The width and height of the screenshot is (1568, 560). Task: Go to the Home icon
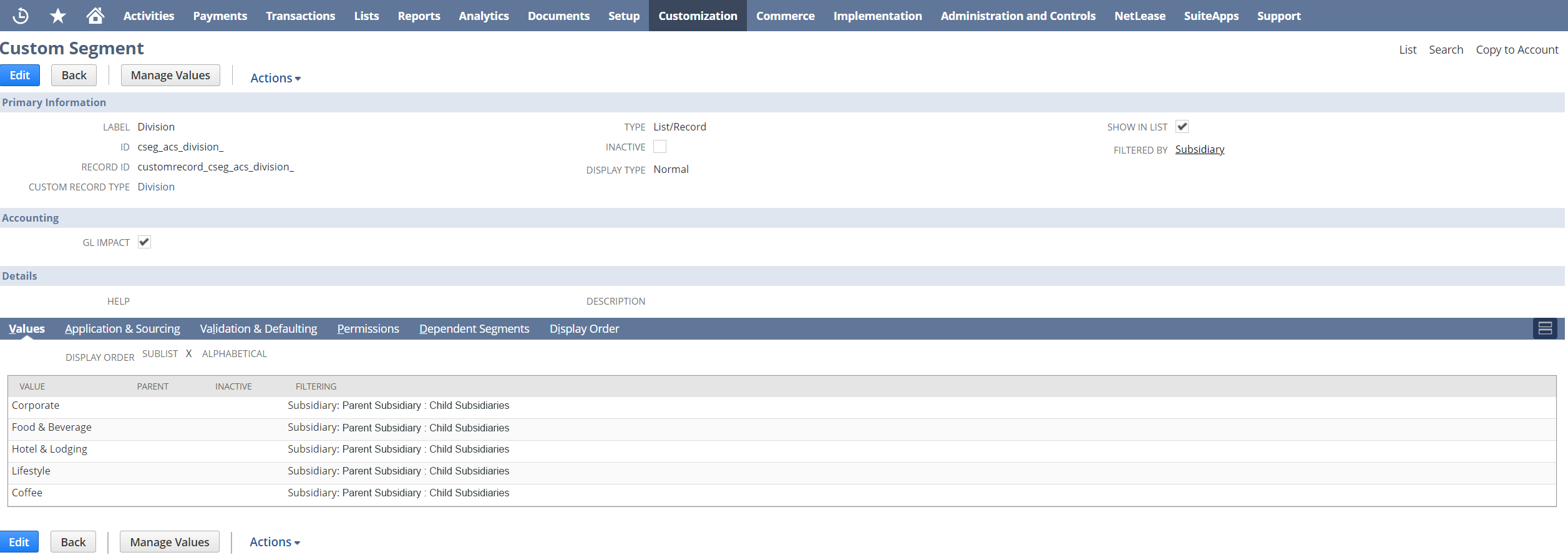[x=95, y=16]
